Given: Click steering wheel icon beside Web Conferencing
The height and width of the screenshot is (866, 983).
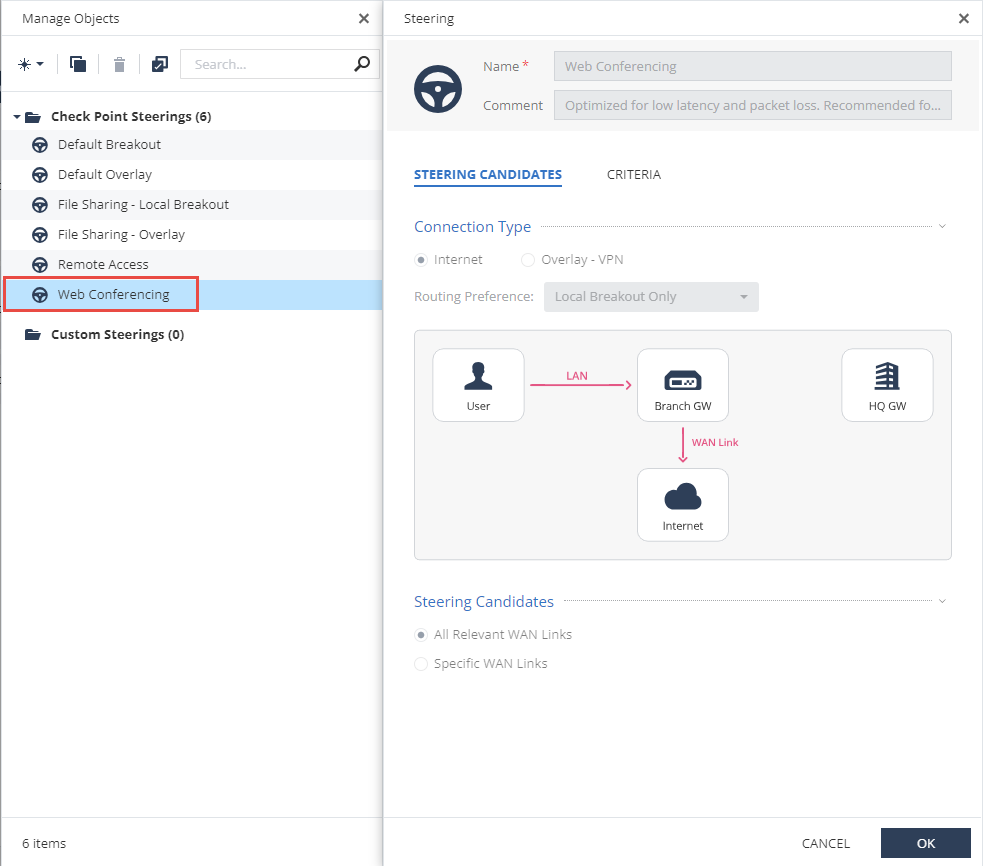Looking at the screenshot, I should [x=39, y=295].
